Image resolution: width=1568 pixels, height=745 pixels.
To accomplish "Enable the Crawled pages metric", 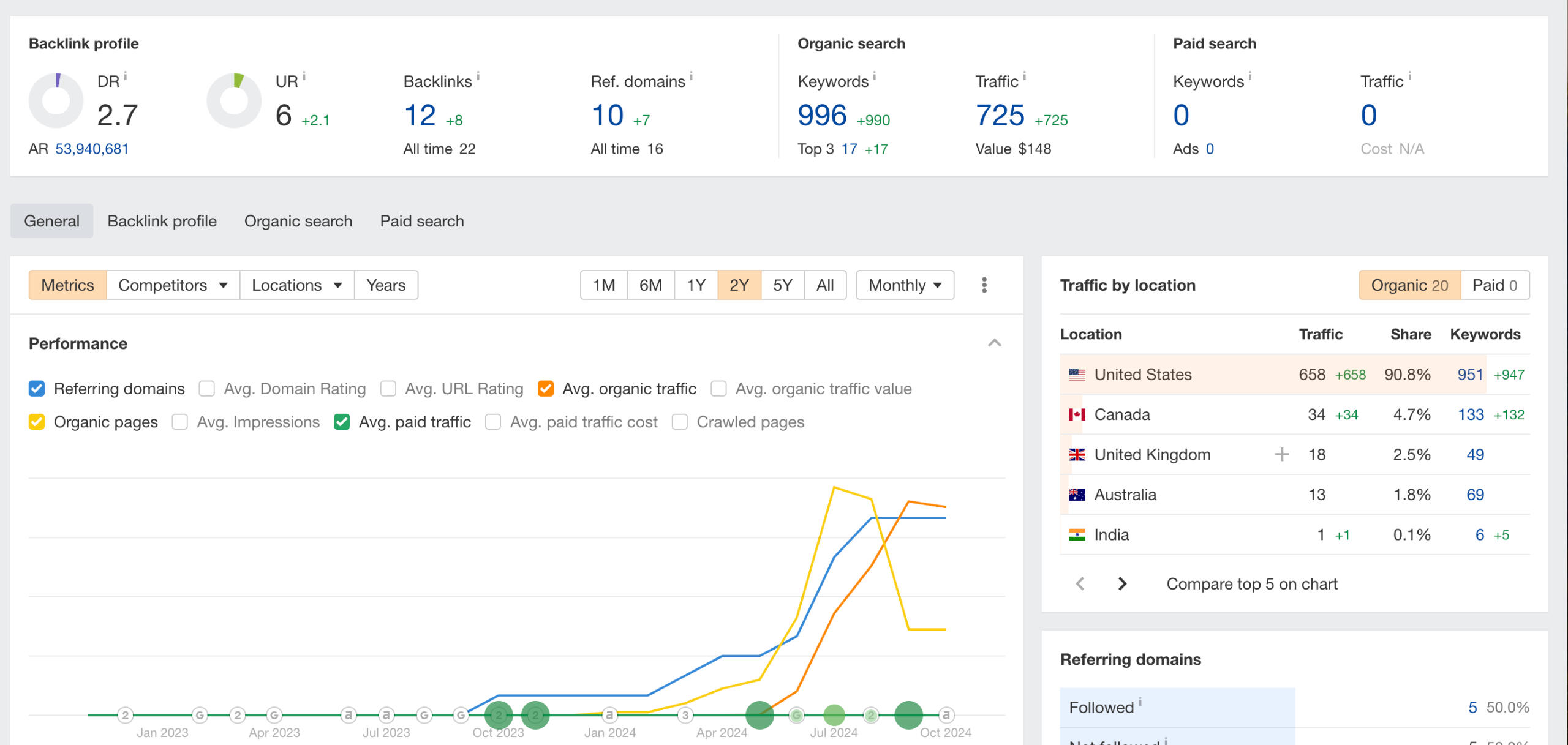I will coord(679,421).
